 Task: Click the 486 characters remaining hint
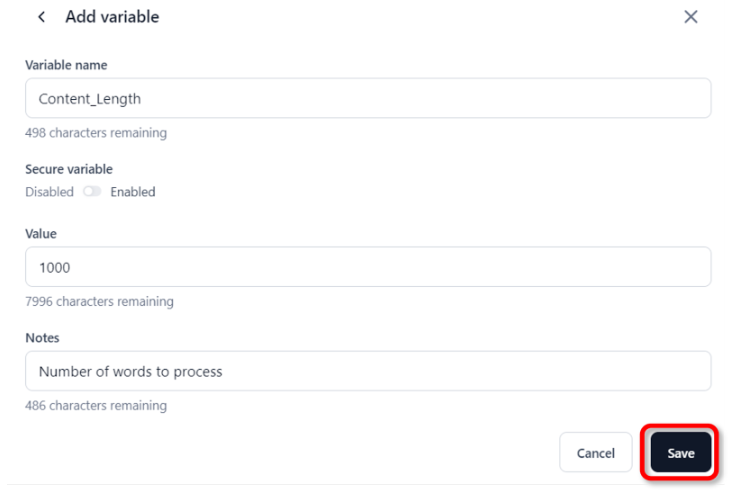point(95,406)
